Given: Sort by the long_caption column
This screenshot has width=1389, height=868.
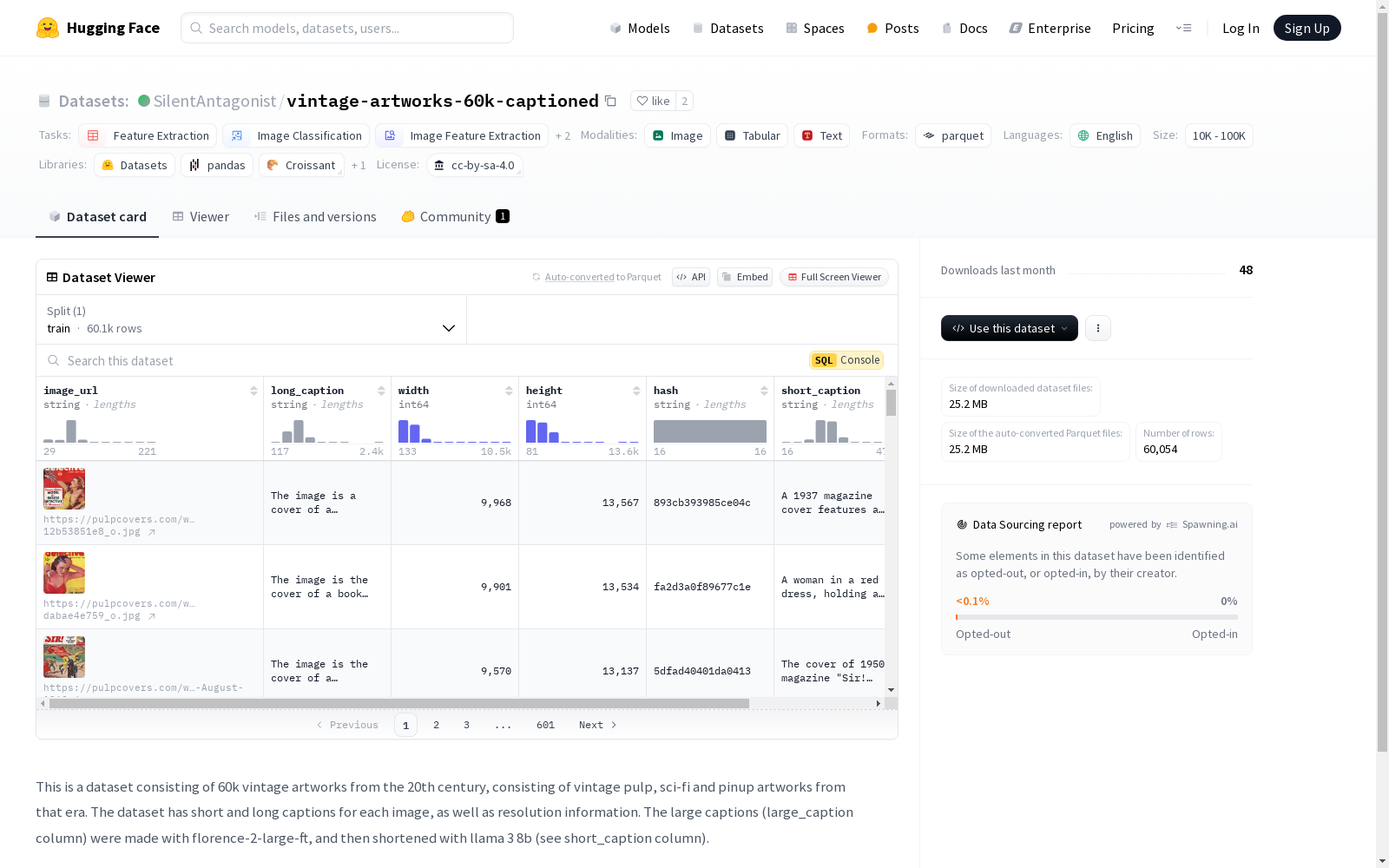Looking at the screenshot, I should click(x=381, y=391).
